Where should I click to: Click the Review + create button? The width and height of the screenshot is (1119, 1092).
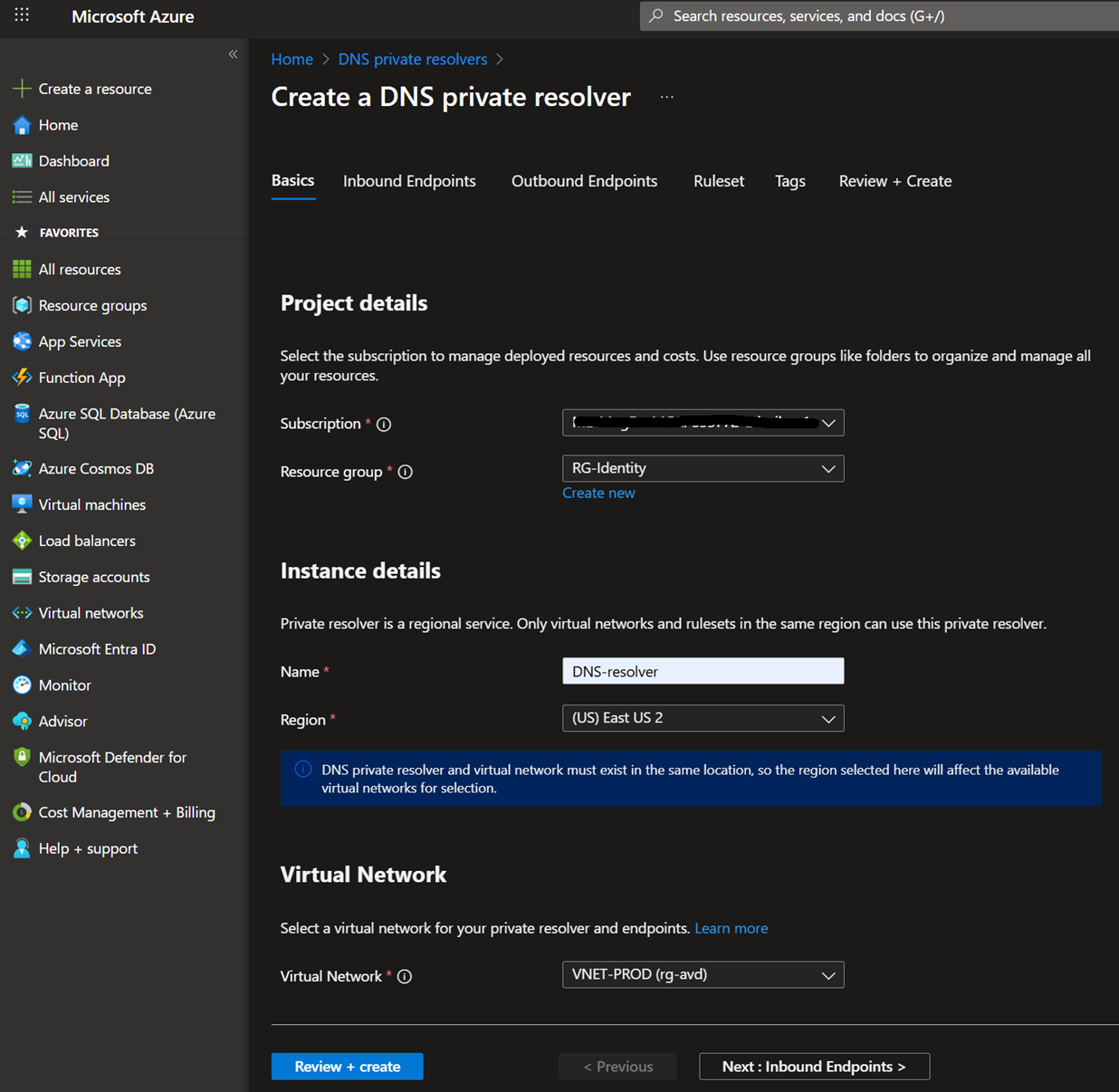[x=347, y=1067]
